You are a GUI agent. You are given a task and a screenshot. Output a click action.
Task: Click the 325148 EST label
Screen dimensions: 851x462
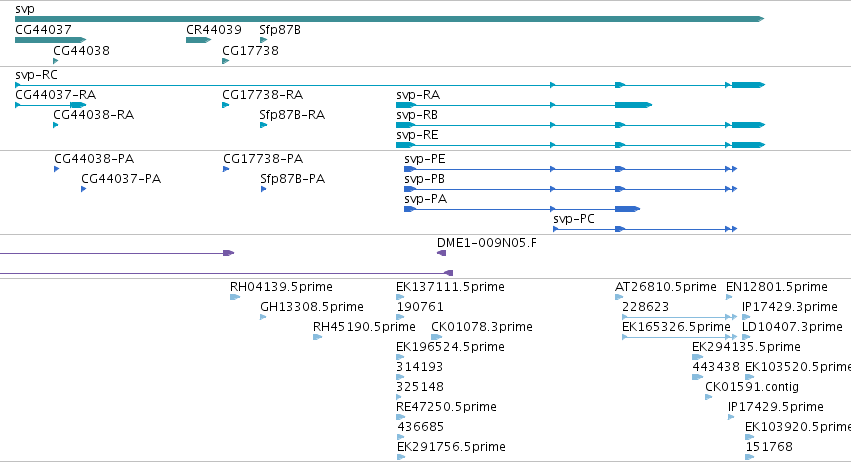[x=420, y=387]
